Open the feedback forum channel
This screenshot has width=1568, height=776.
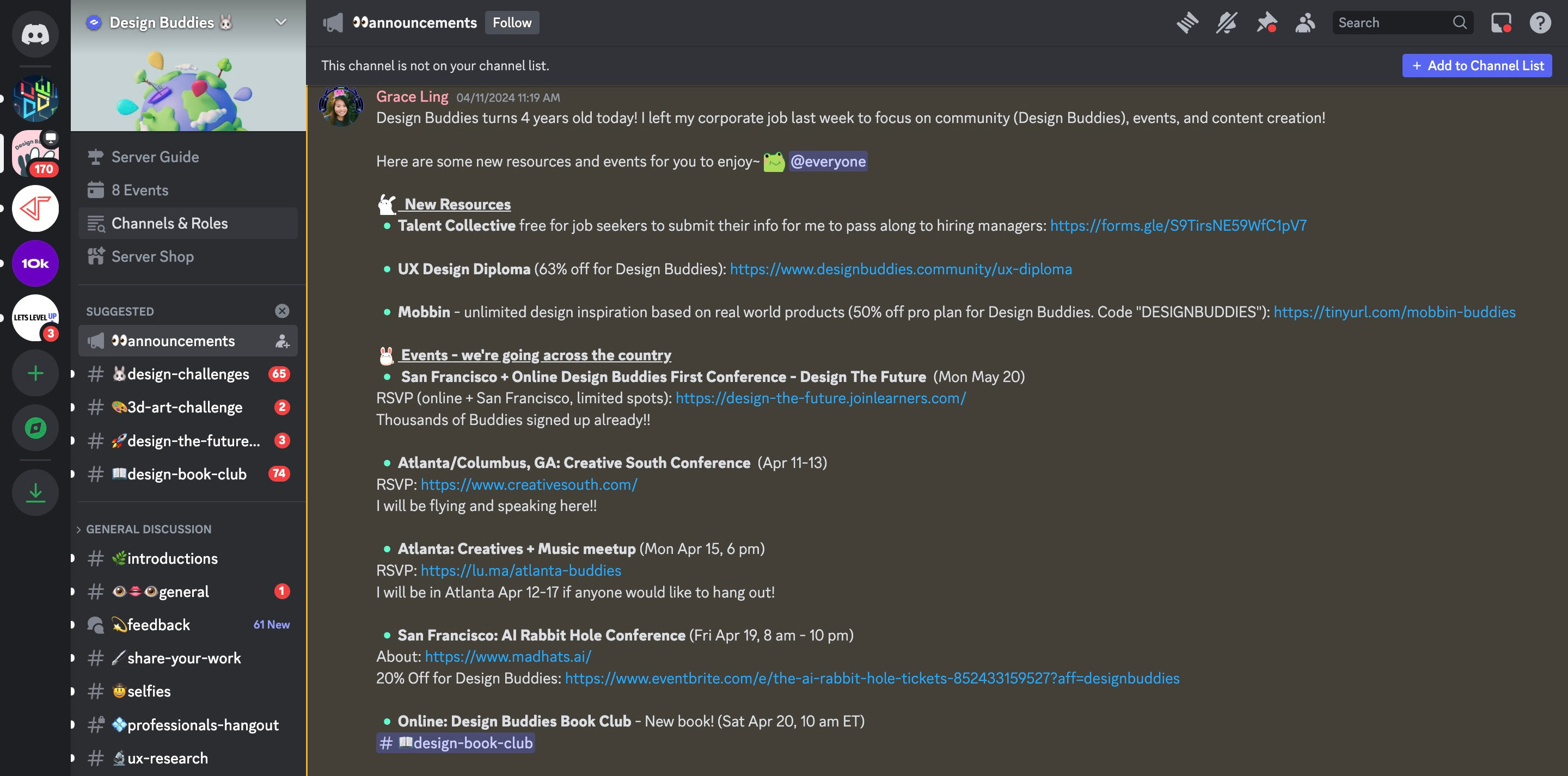tap(188, 625)
